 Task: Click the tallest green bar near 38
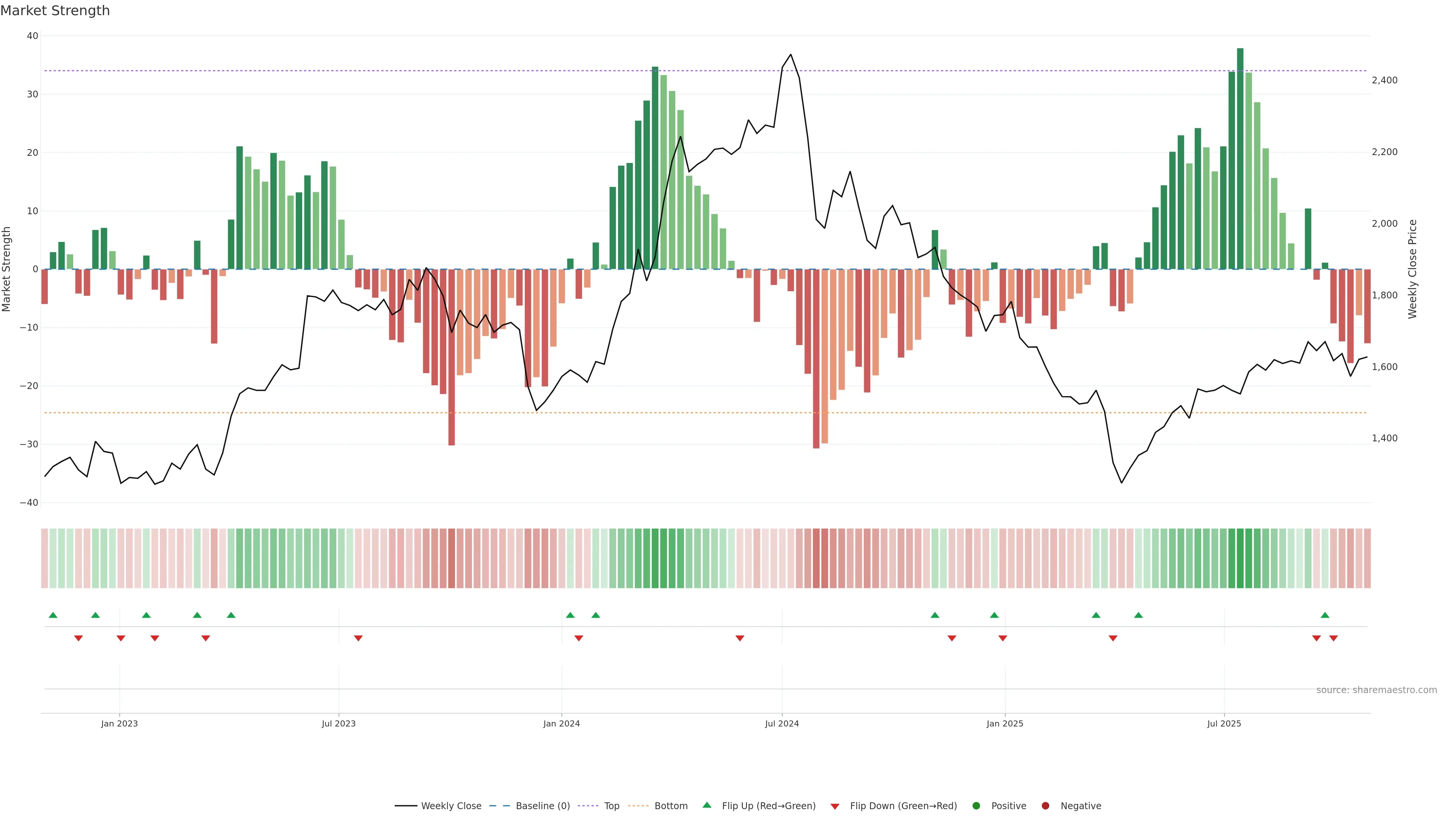(x=1240, y=158)
